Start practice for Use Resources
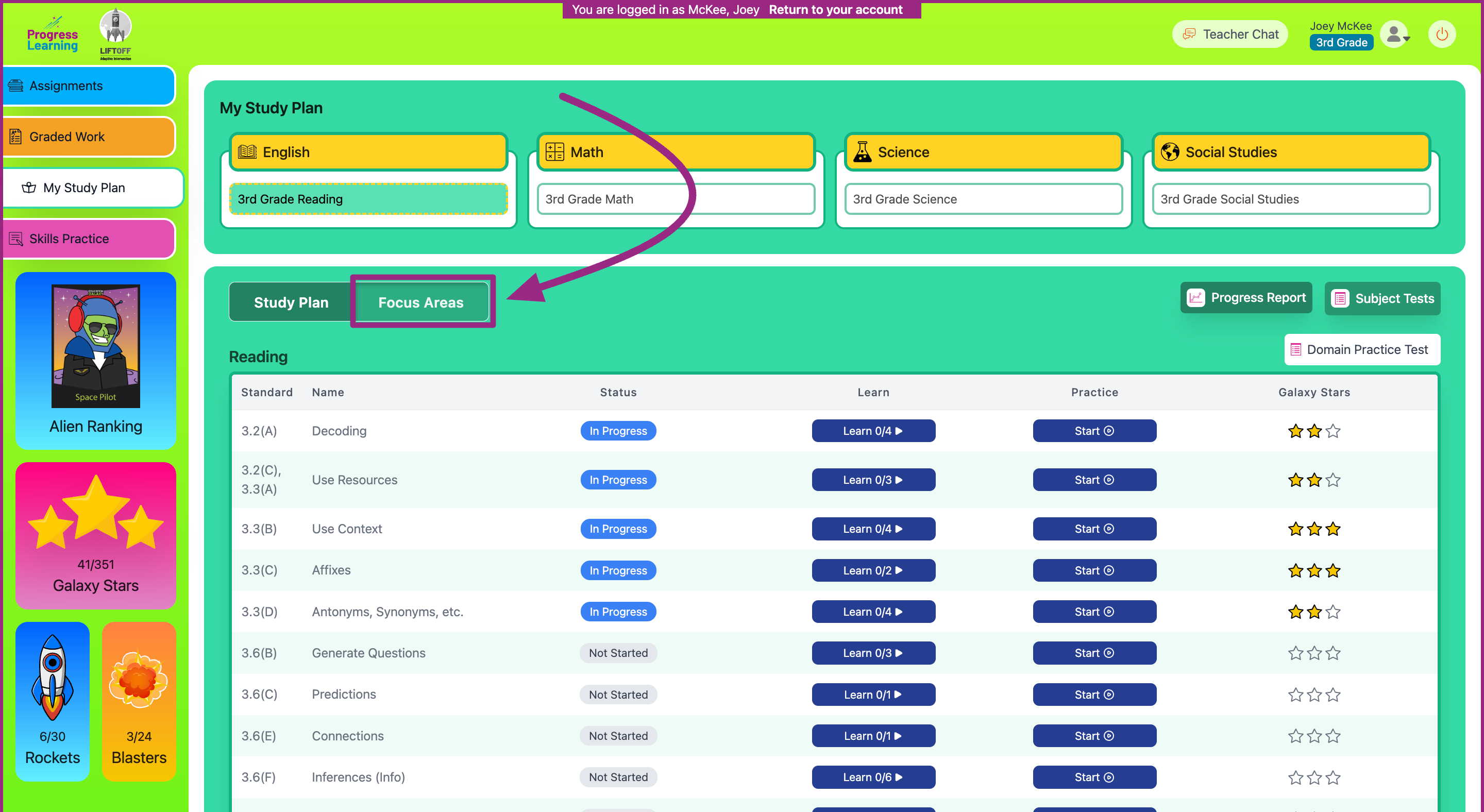This screenshot has height=812, width=1484. [x=1094, y=480]
